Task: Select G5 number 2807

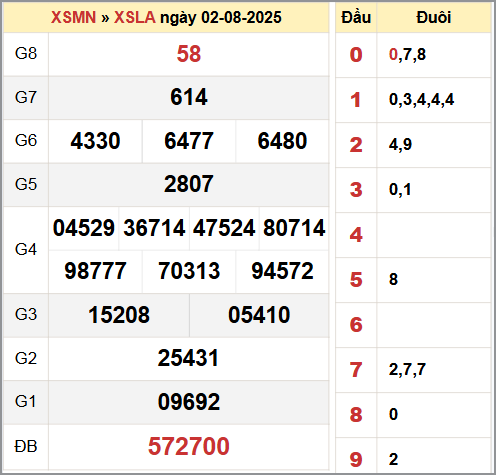Action: (189, 184)
